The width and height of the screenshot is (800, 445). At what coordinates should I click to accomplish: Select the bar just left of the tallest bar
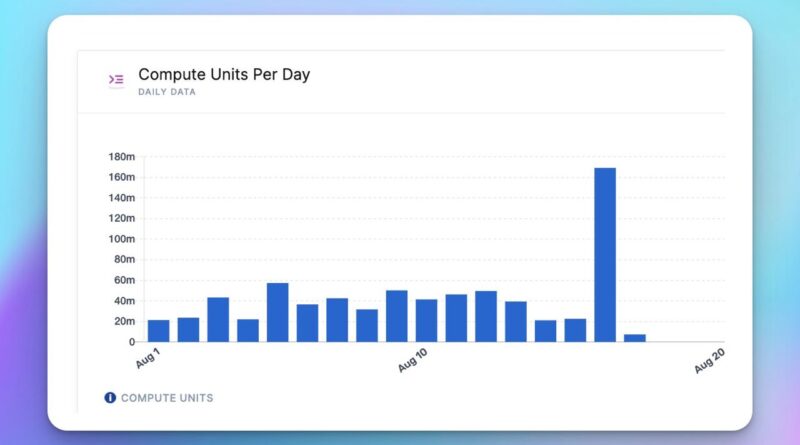575,331
